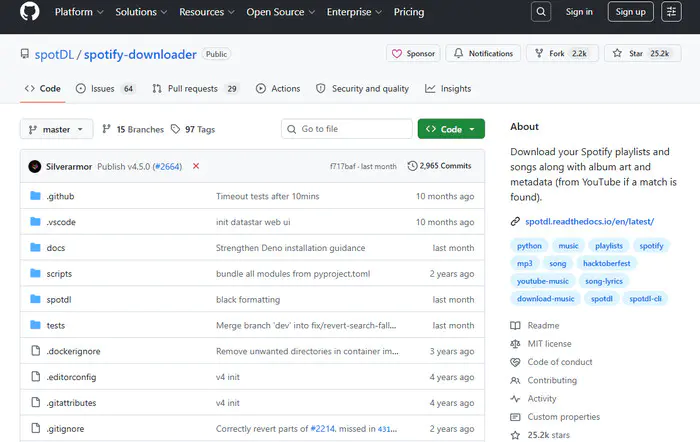Viewport: 700px width, 442px height.
Task: View the 15 Branches link
Action: (x=133, y=129)
